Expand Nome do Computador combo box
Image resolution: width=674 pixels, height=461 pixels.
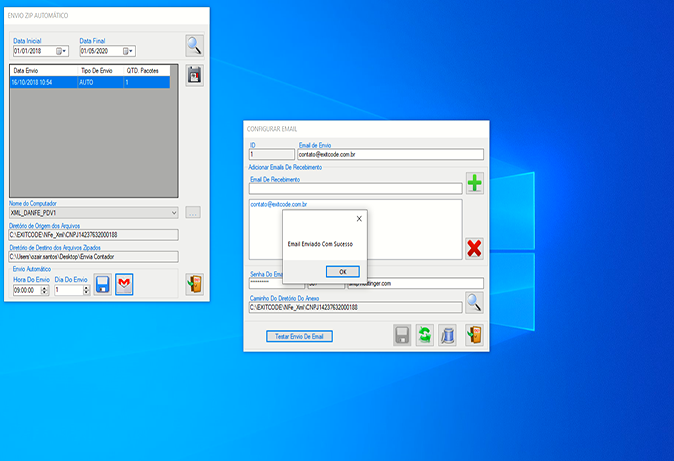pos(174,213)
